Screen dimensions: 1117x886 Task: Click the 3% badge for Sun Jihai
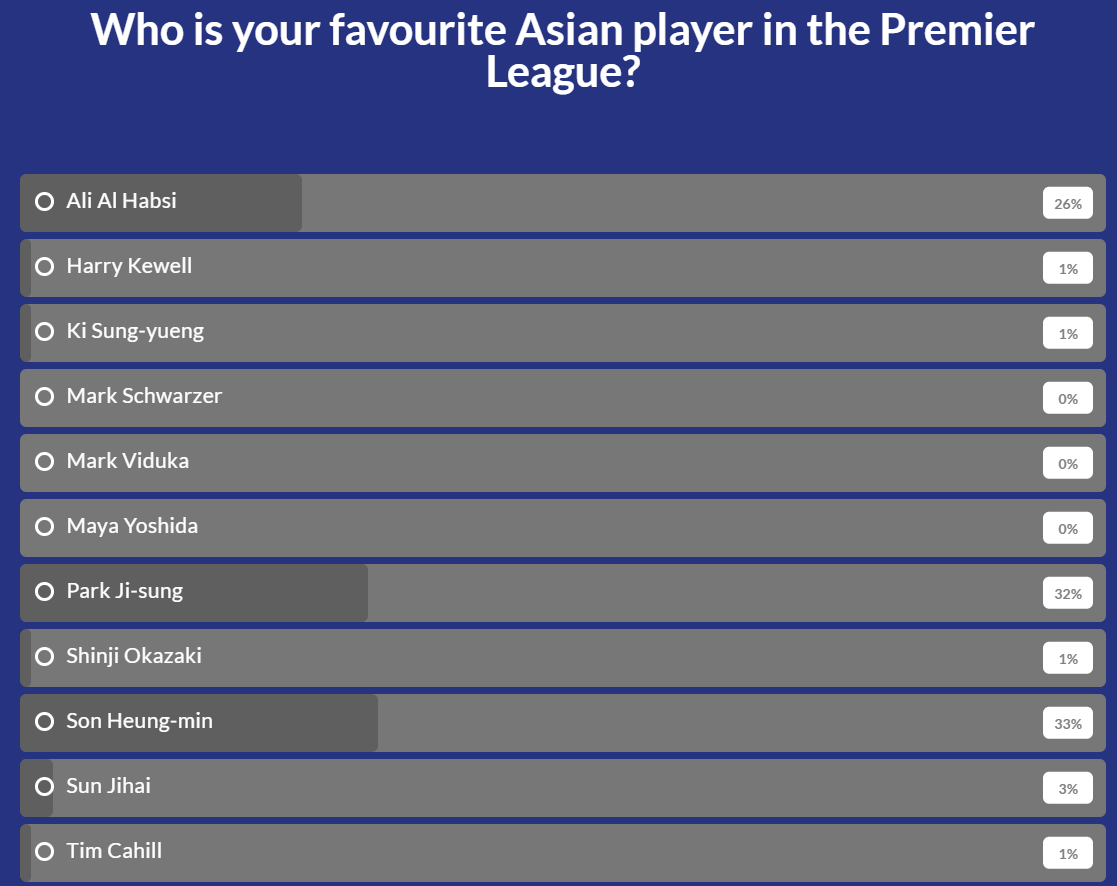click(1067, 788)
